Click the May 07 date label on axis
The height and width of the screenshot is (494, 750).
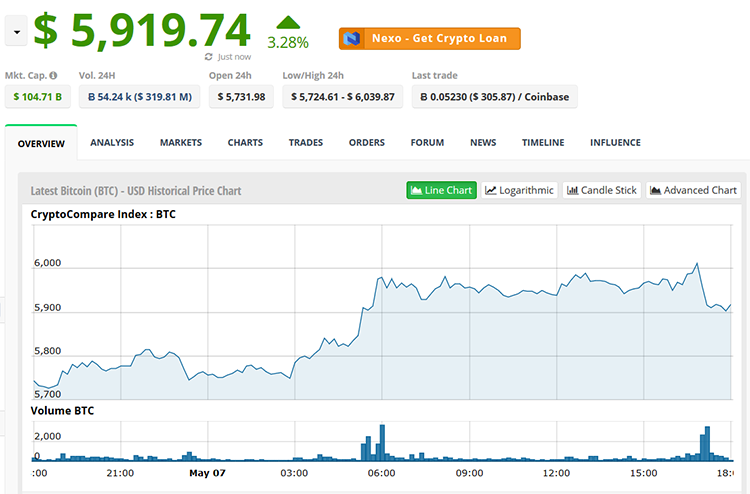tap(207, 473)
